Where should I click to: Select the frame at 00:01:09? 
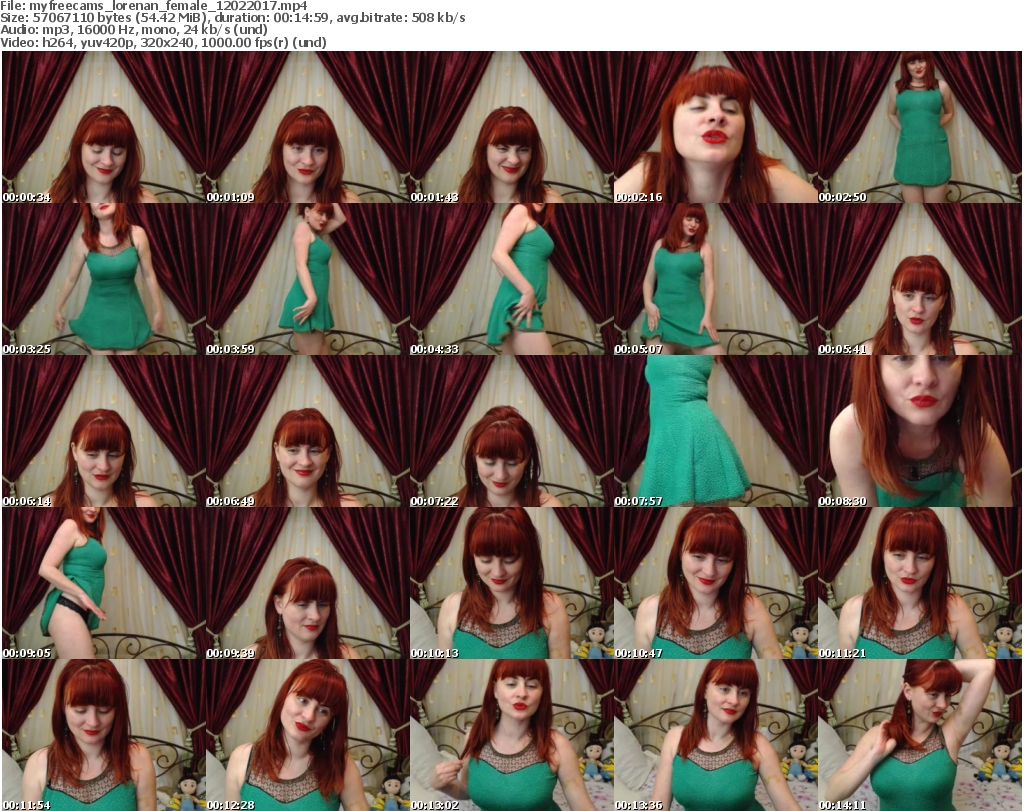pos(307,127)
